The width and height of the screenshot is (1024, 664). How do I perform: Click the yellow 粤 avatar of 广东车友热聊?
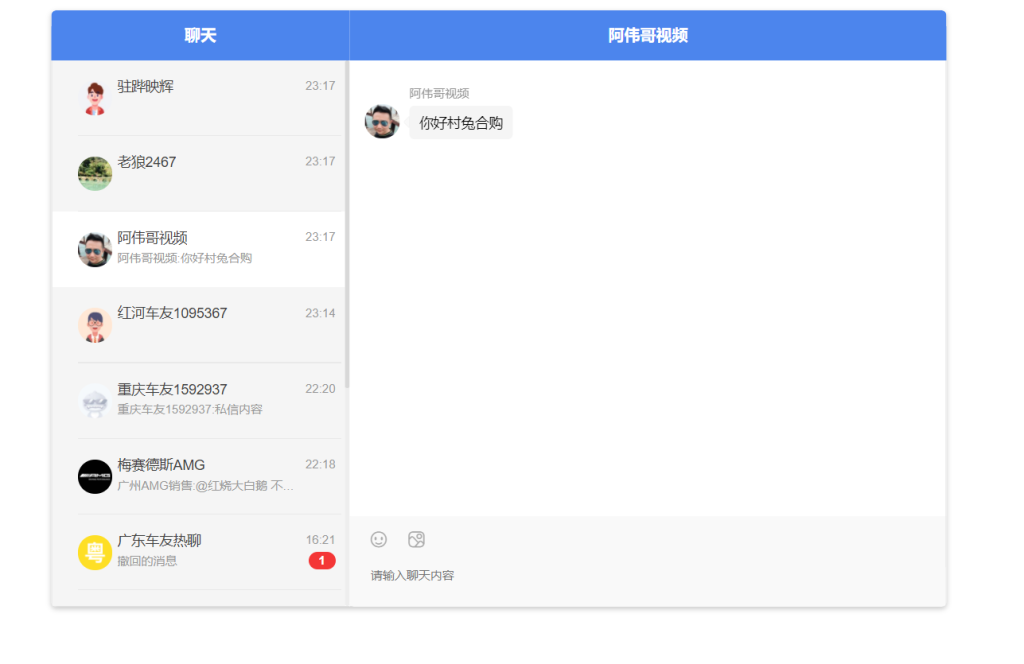[94, 551]
